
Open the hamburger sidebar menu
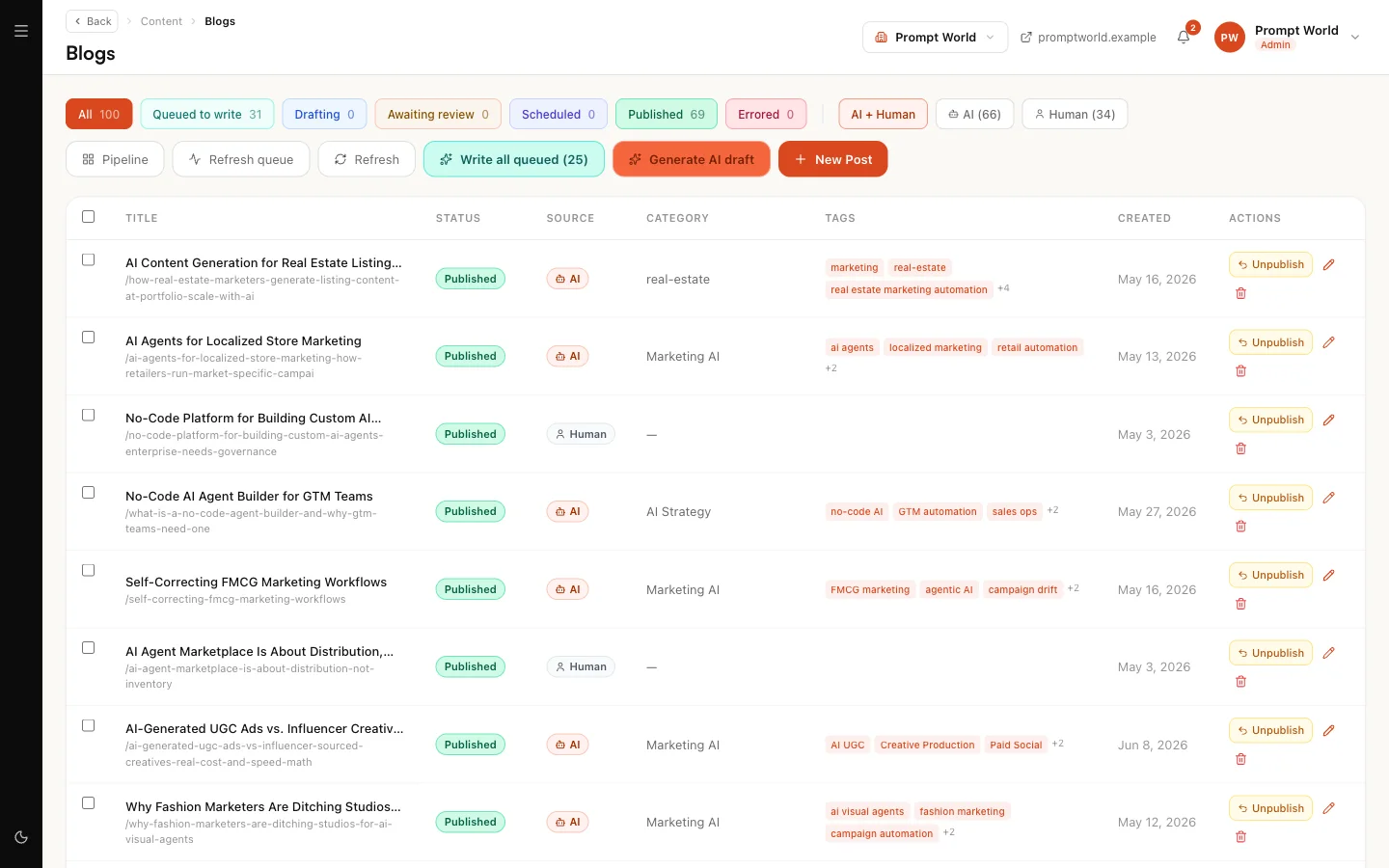[21, 31]
